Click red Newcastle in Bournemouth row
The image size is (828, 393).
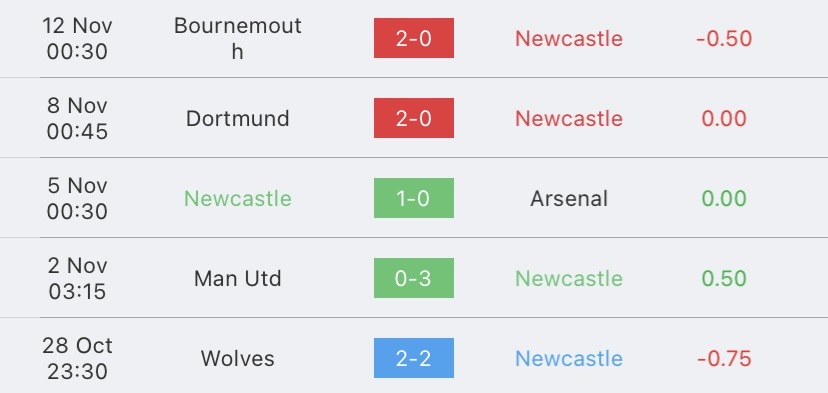[569, 38]
